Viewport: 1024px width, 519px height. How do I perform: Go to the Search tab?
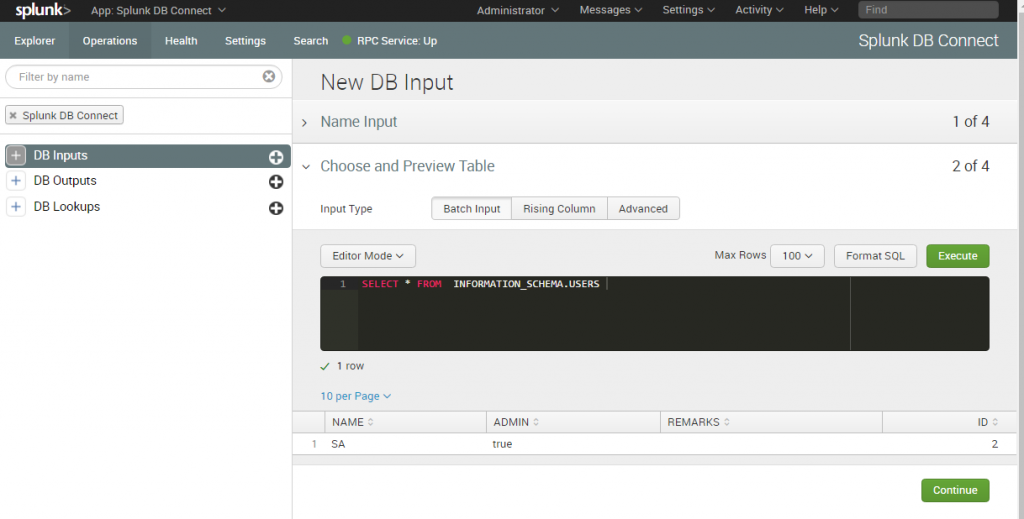pyautogui.click(x=311, y=40)
